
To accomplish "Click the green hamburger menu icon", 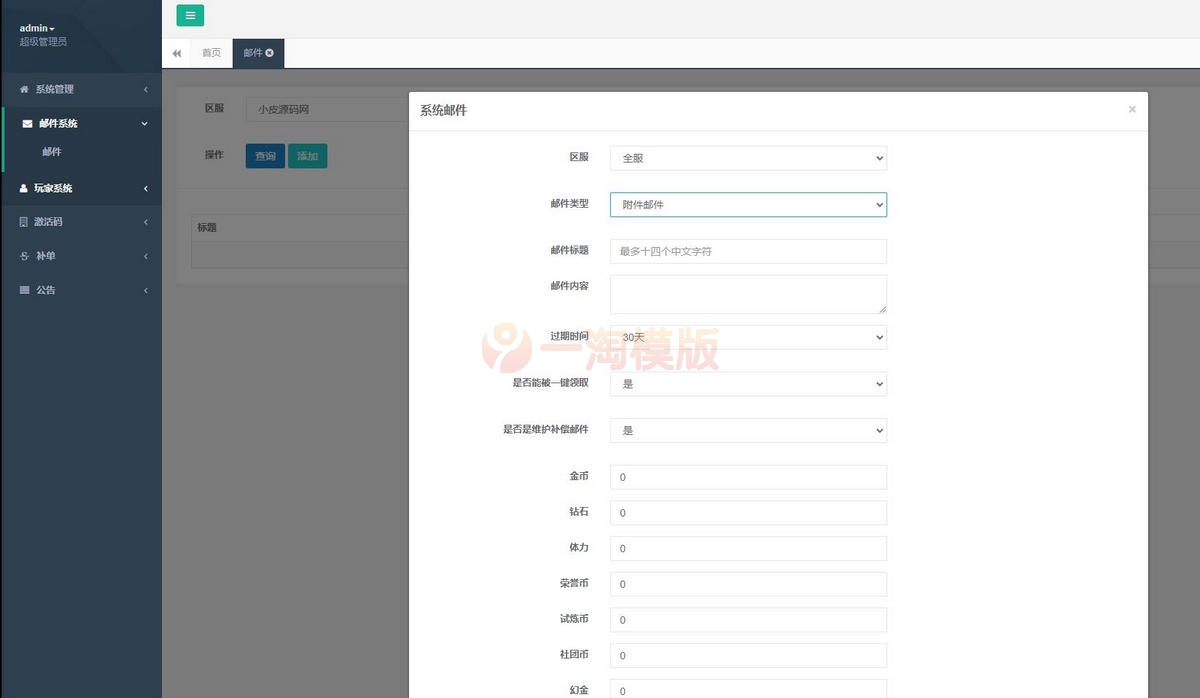I will tap(190, 15).
